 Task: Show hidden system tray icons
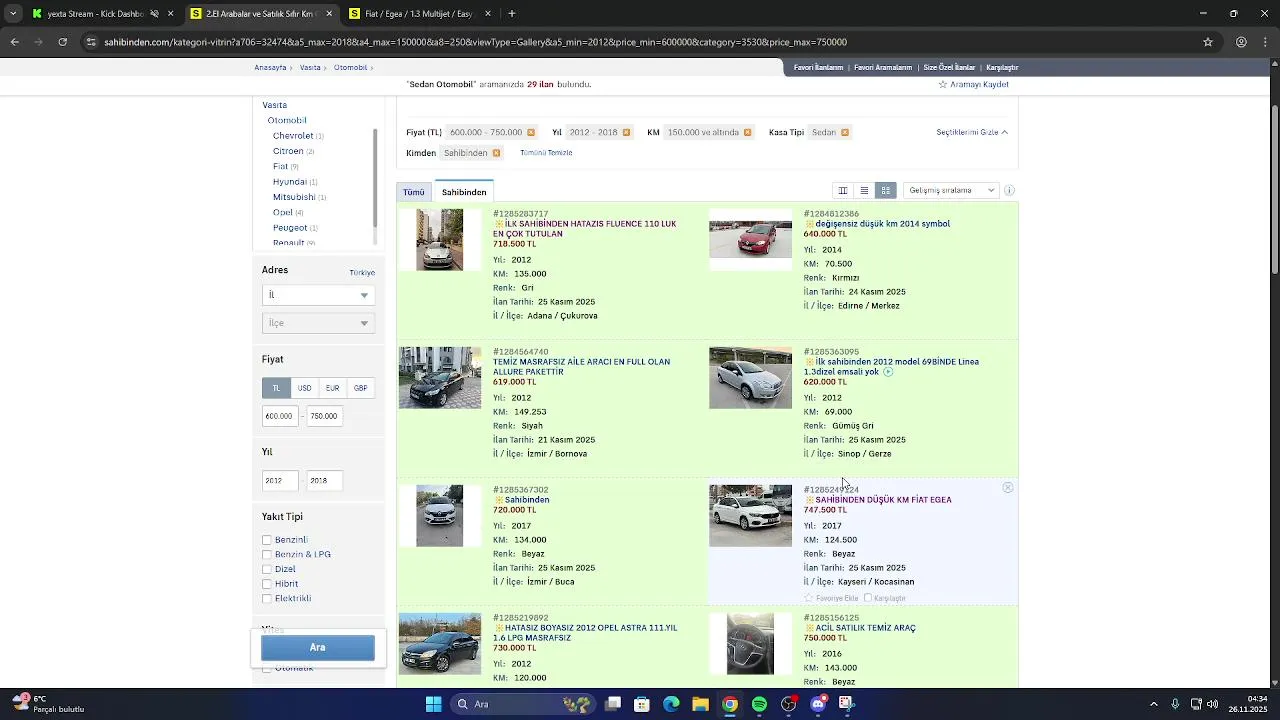click(1153, 704)
